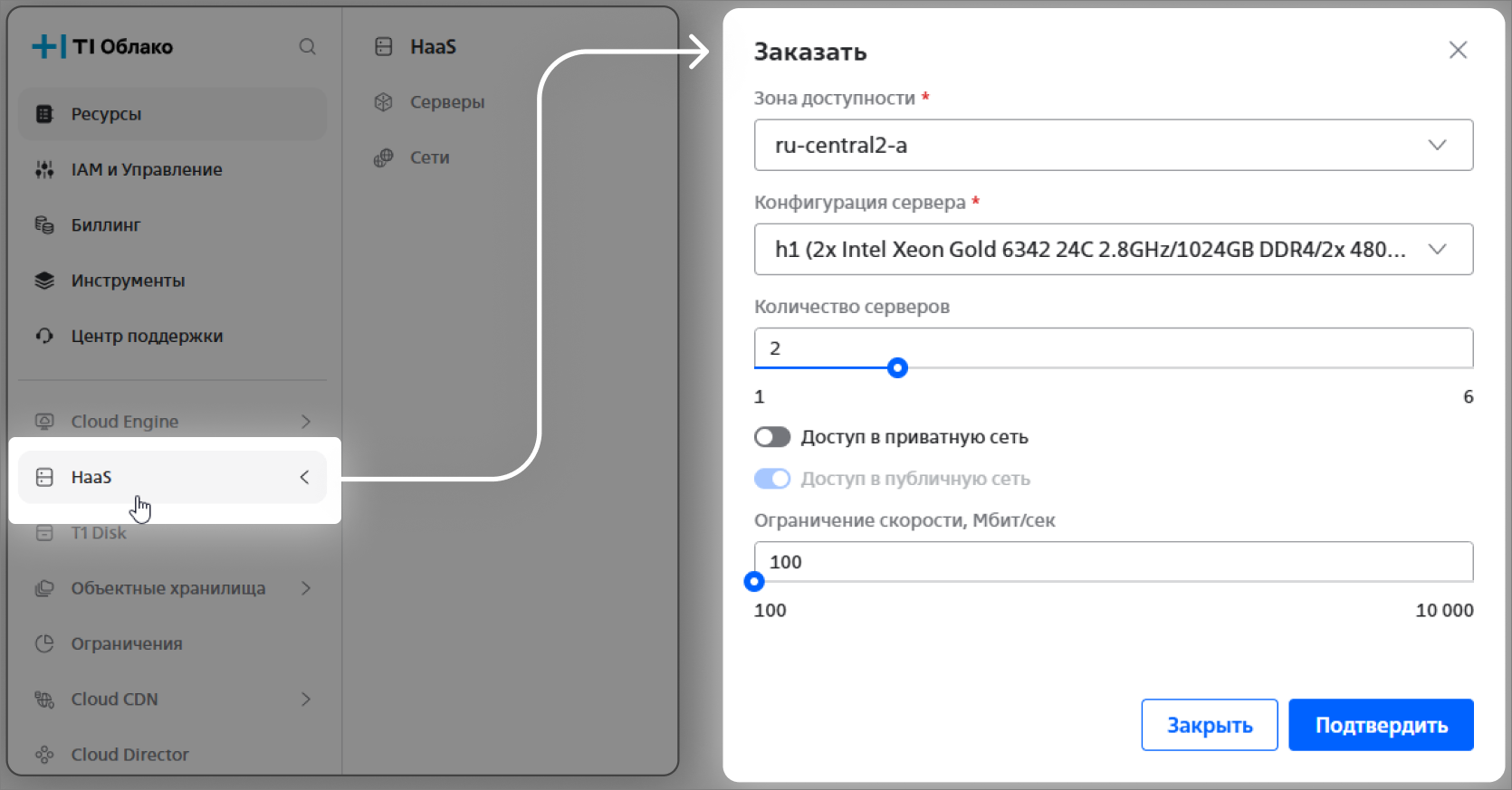Click the search magnifier icon in sidebar
1512x790 pixels.
tap(308, 47)
